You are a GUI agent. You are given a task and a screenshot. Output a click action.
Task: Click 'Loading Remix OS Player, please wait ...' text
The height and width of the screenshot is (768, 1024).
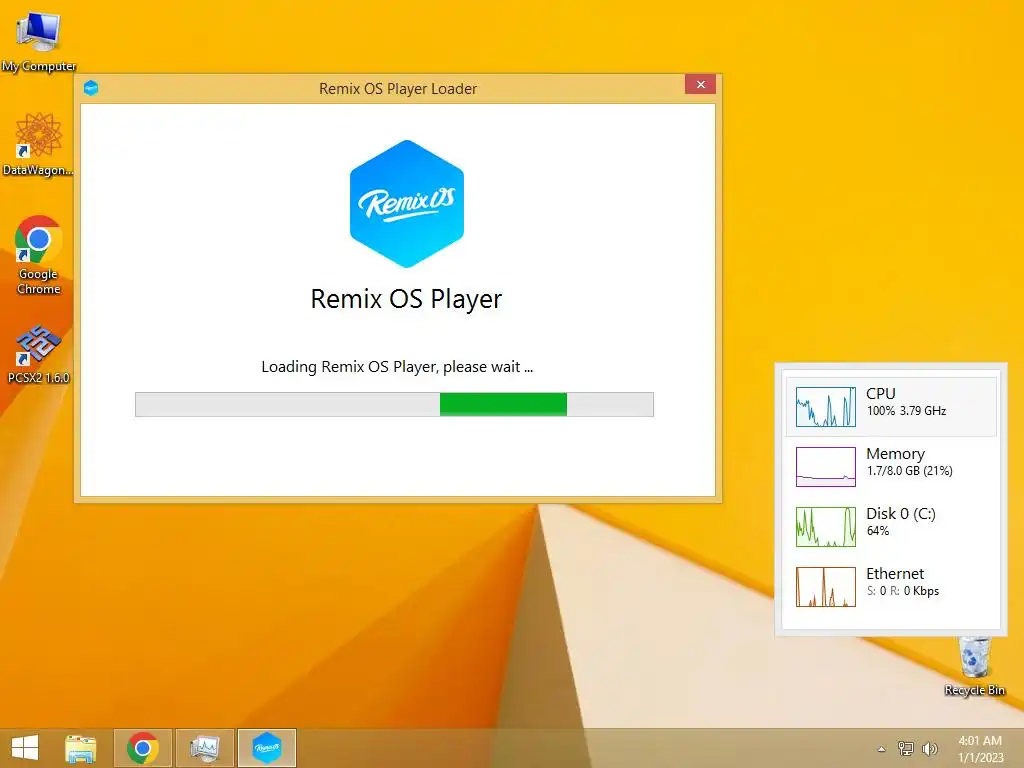pos(397,367)
